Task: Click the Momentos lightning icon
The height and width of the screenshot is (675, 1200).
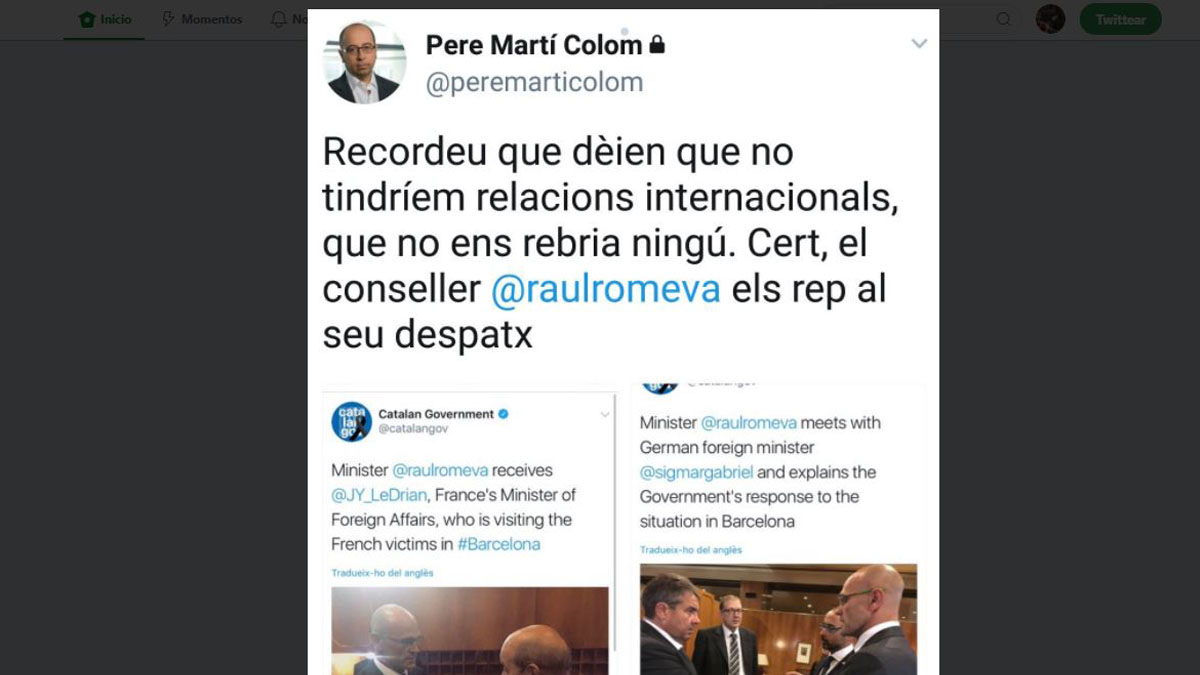Action: pos(168,20)
